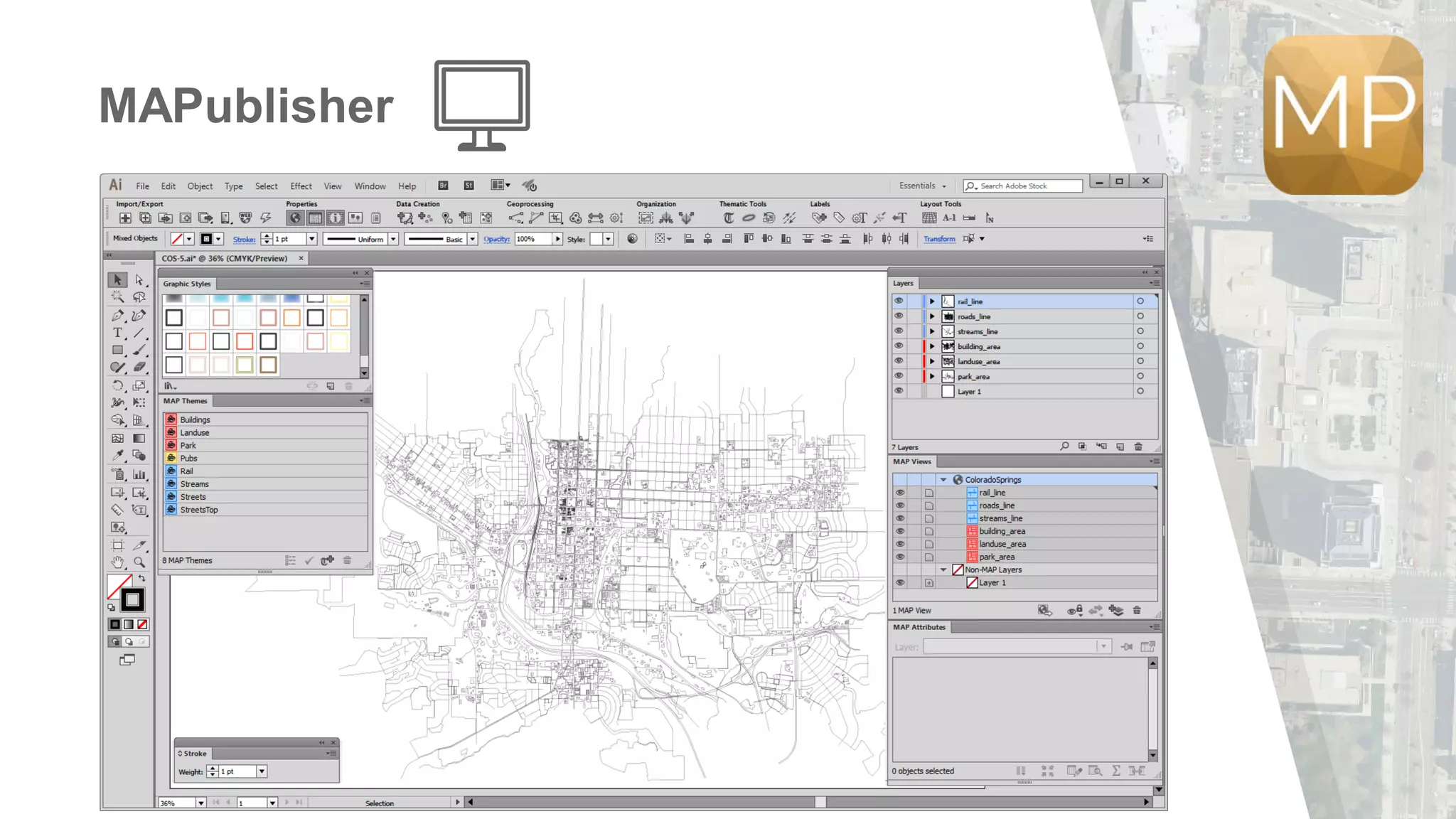The image size is (1456, 819).
Task: Click the Bridge Br icon
Action: point(443,186)
